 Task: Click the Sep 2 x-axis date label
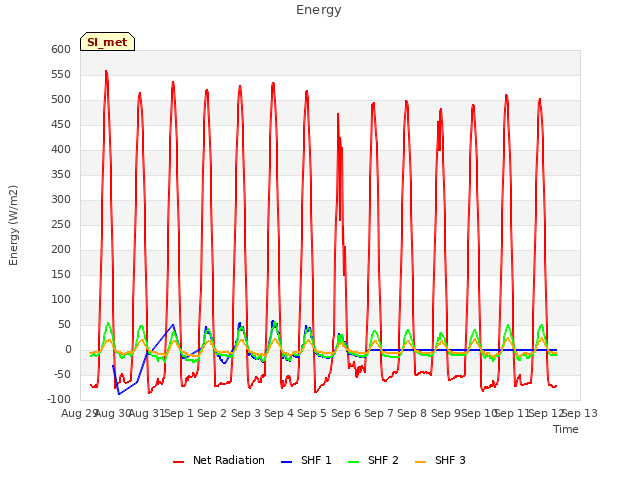pyautogui.click(x=212, y=413)
